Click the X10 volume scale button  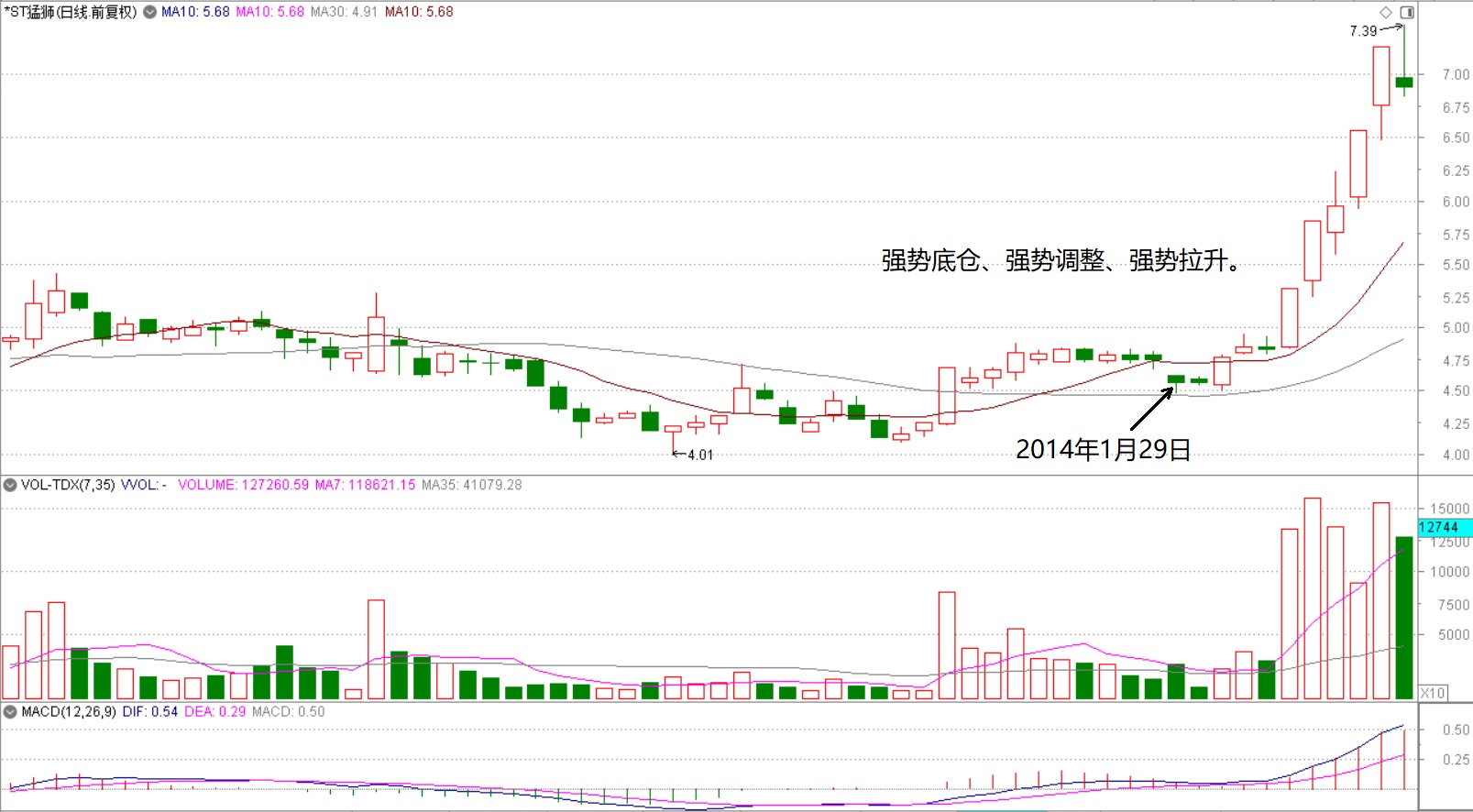tap(1433, 693)
